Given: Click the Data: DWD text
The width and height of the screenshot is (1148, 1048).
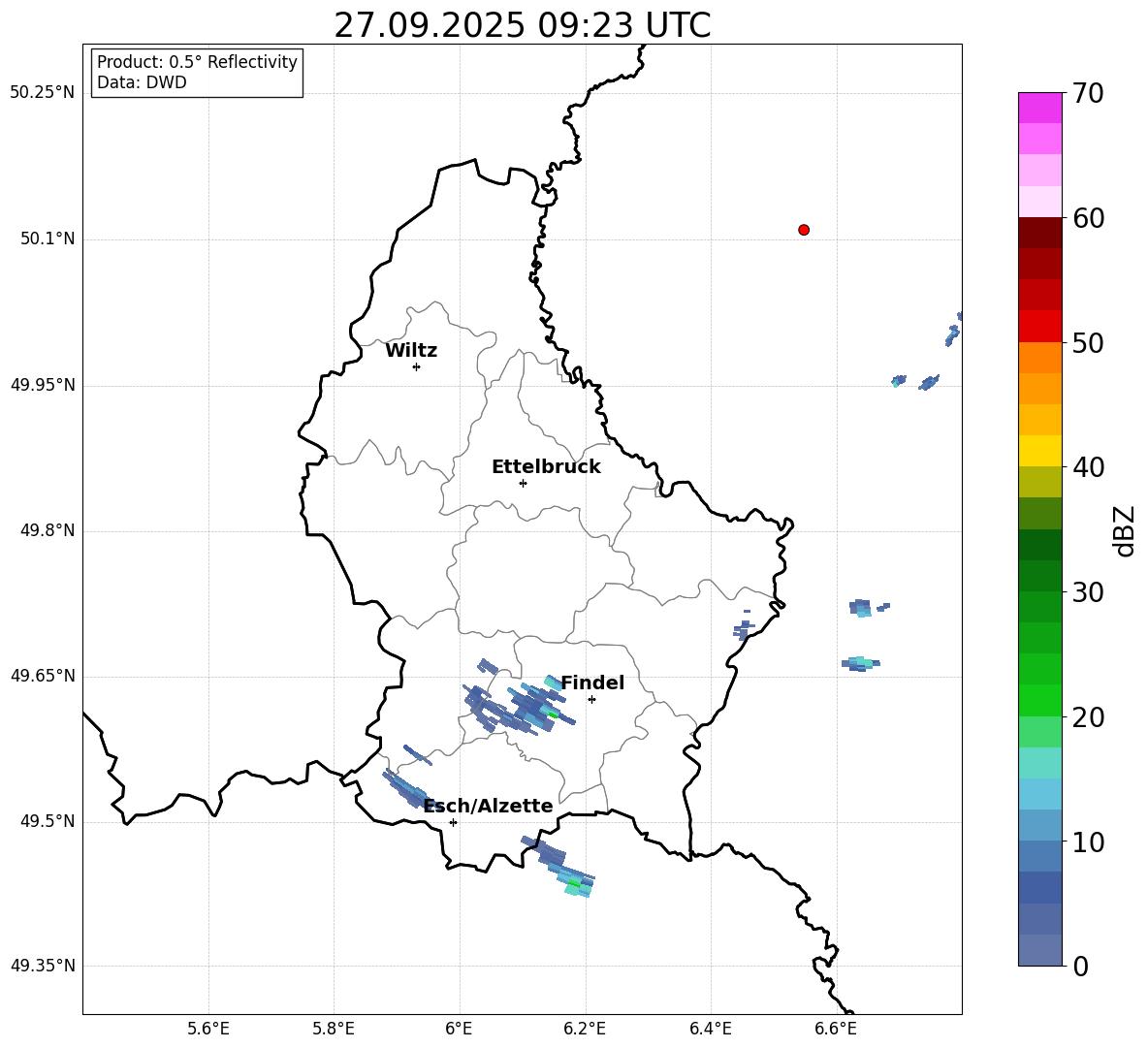Looking at the screenshot, I should point(142,82).
